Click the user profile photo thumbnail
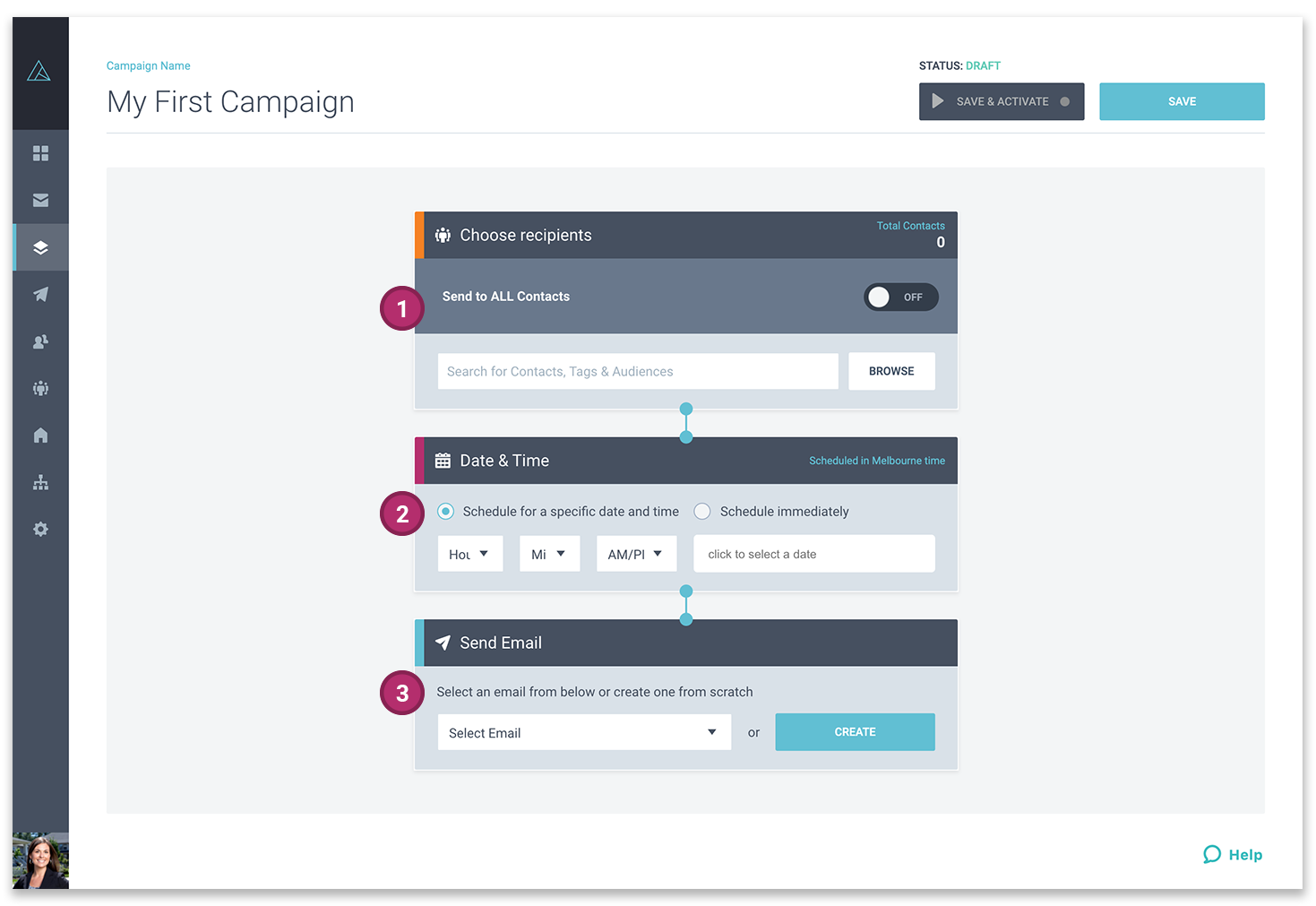Image resolution: width=1316 pixels, height=906 pixels. (x=40, y=860)
